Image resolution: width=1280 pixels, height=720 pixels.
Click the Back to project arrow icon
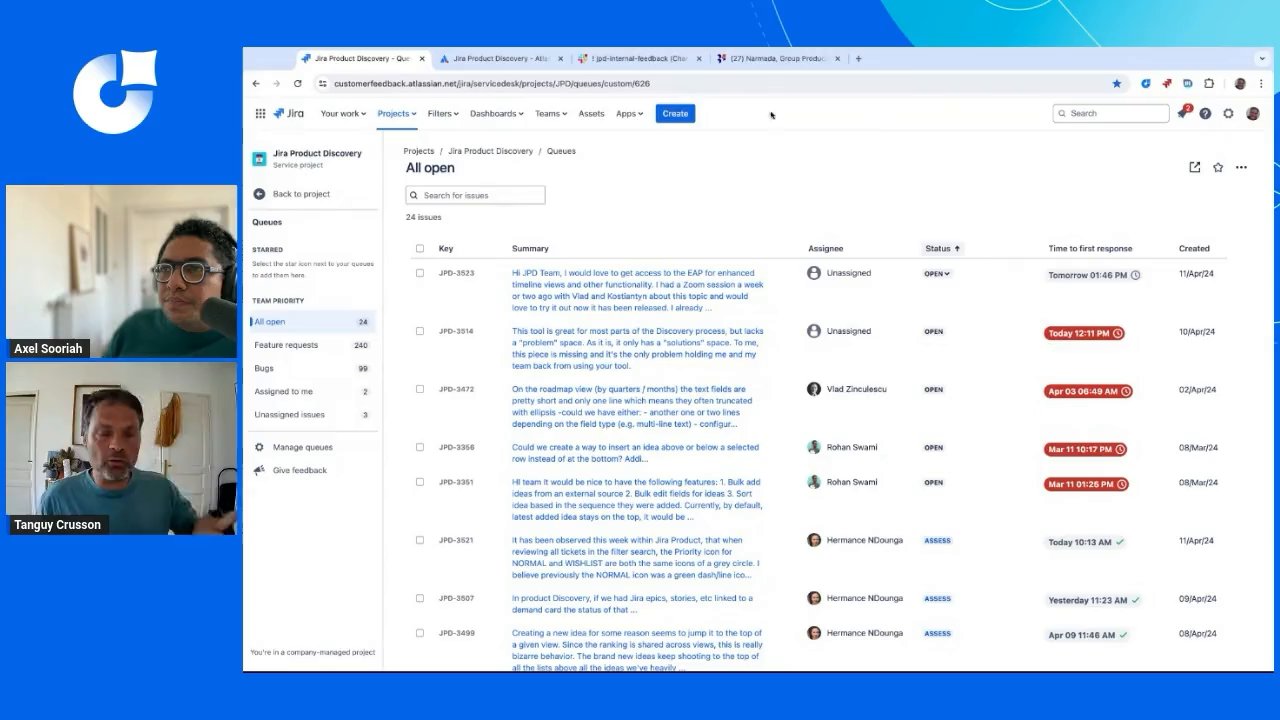(259, 194)
